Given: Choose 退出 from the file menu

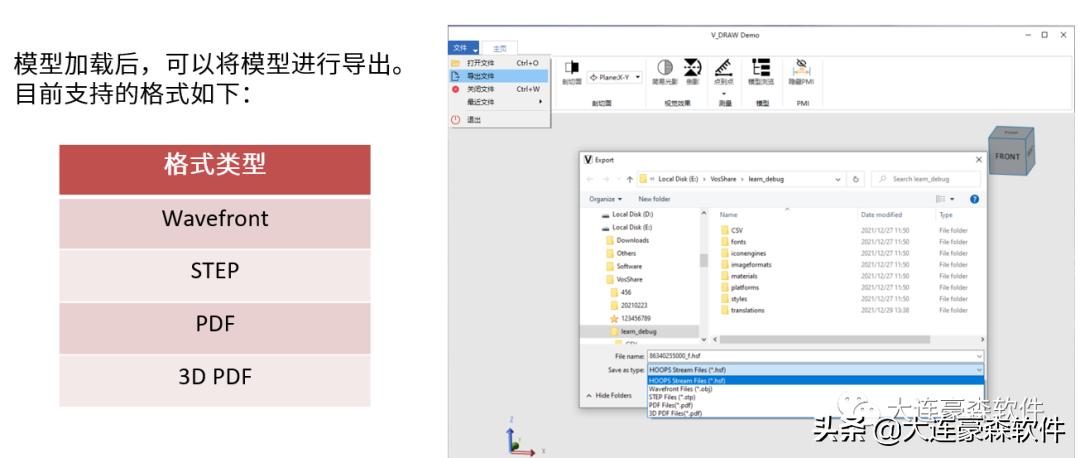Looking at the screenshot, I should pos(500,120).
